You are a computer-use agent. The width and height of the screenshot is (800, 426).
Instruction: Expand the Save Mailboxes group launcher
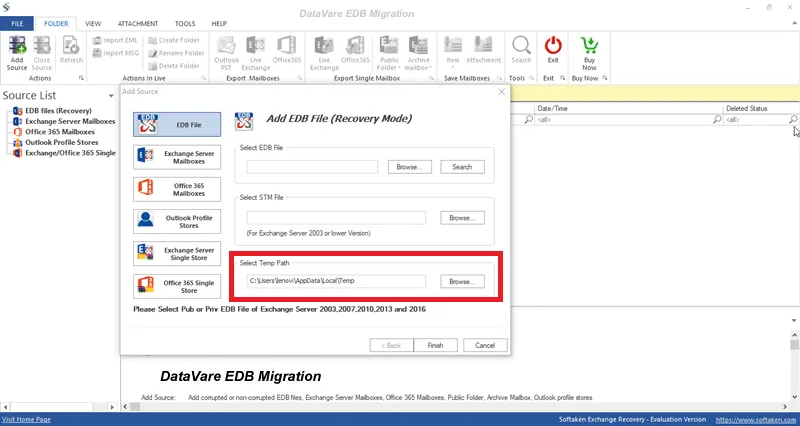click(x=499, y=78)
